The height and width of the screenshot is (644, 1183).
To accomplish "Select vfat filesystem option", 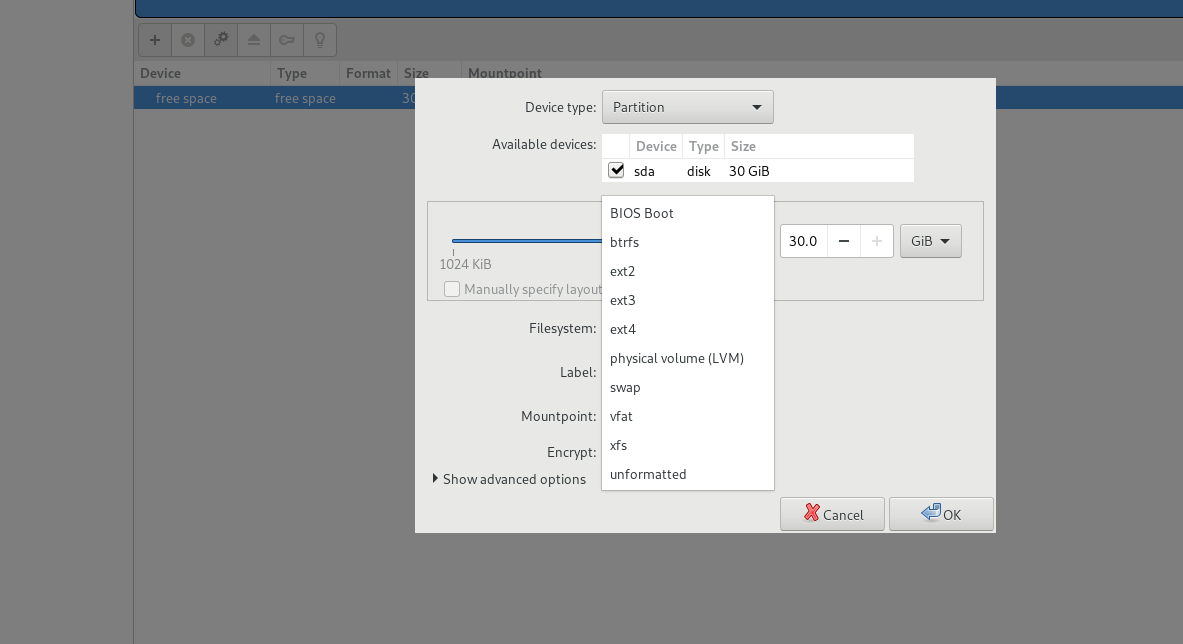I will (x=687, y=416).
